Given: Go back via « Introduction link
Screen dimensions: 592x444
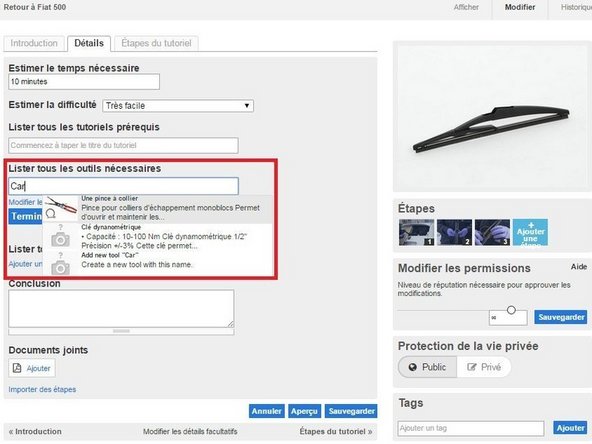Looking at the screenshot, I should pos(35,431).
